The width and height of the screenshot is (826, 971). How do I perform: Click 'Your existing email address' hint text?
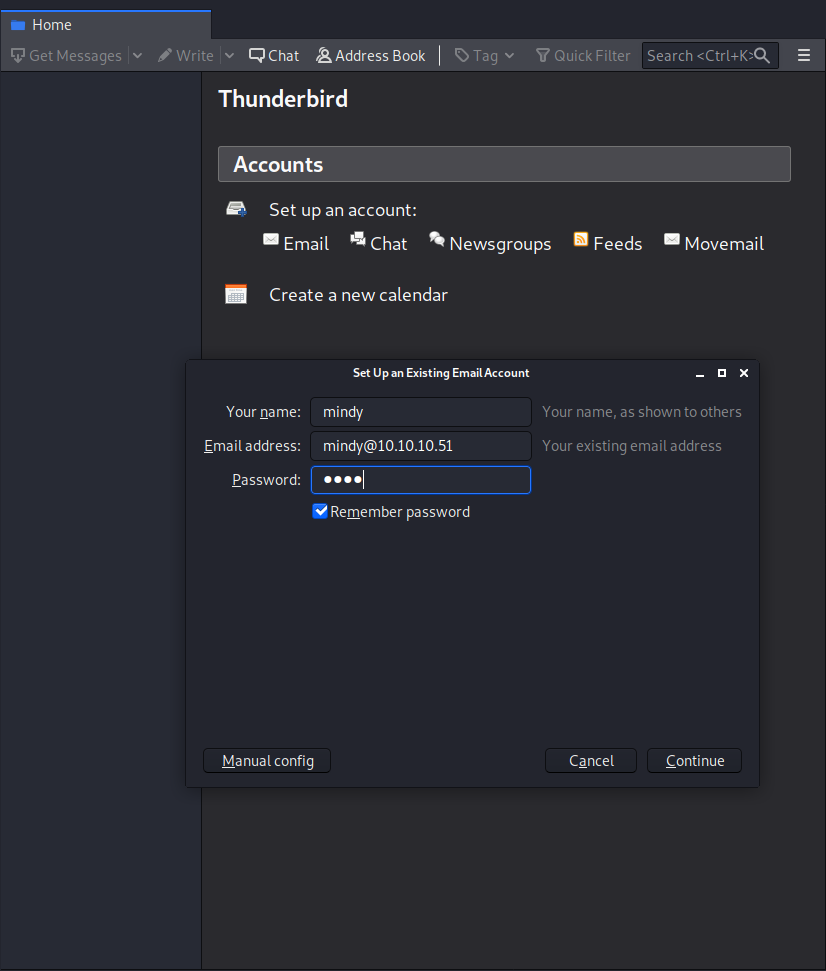[632, 446]
